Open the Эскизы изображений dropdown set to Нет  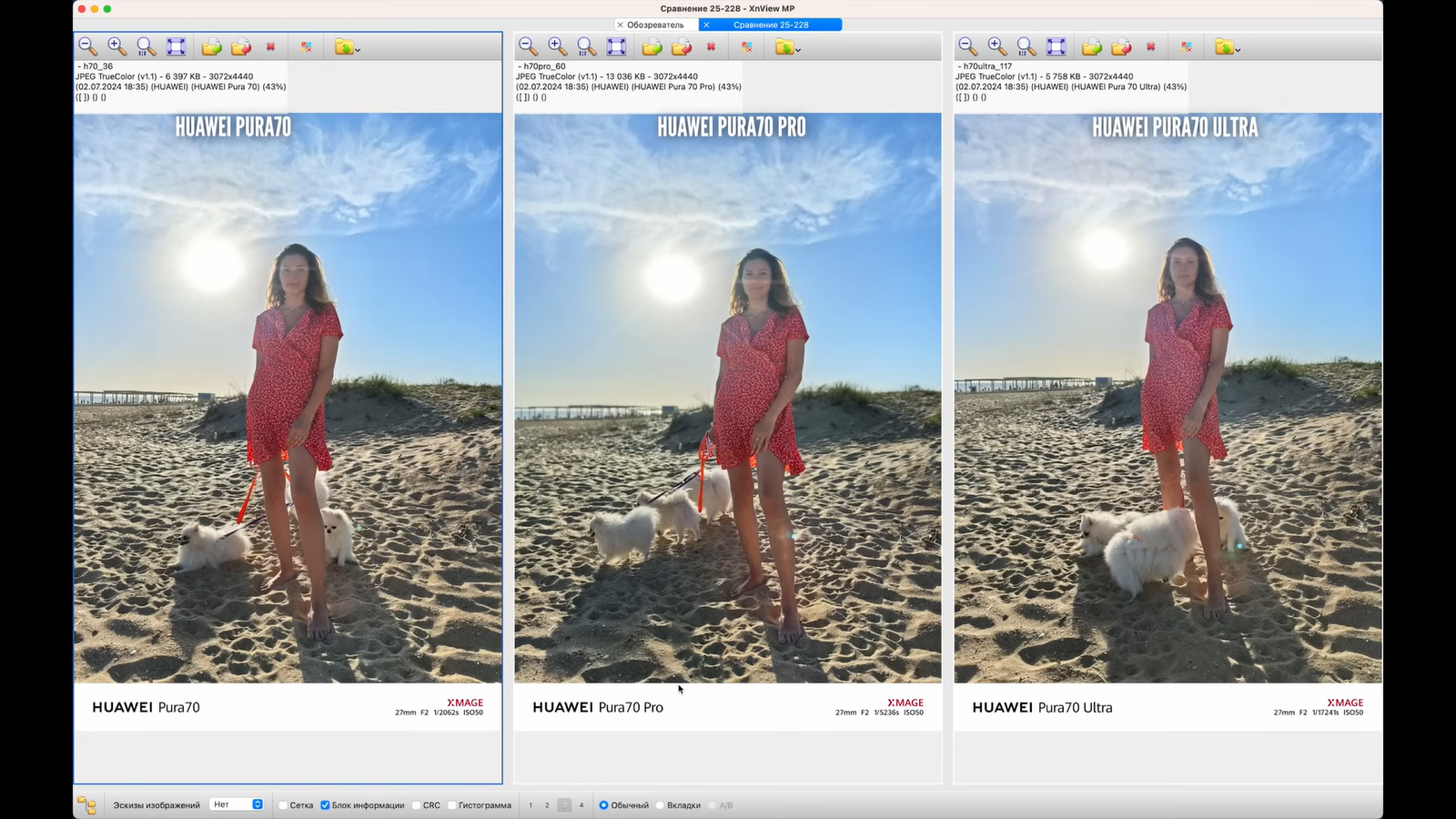237,804
